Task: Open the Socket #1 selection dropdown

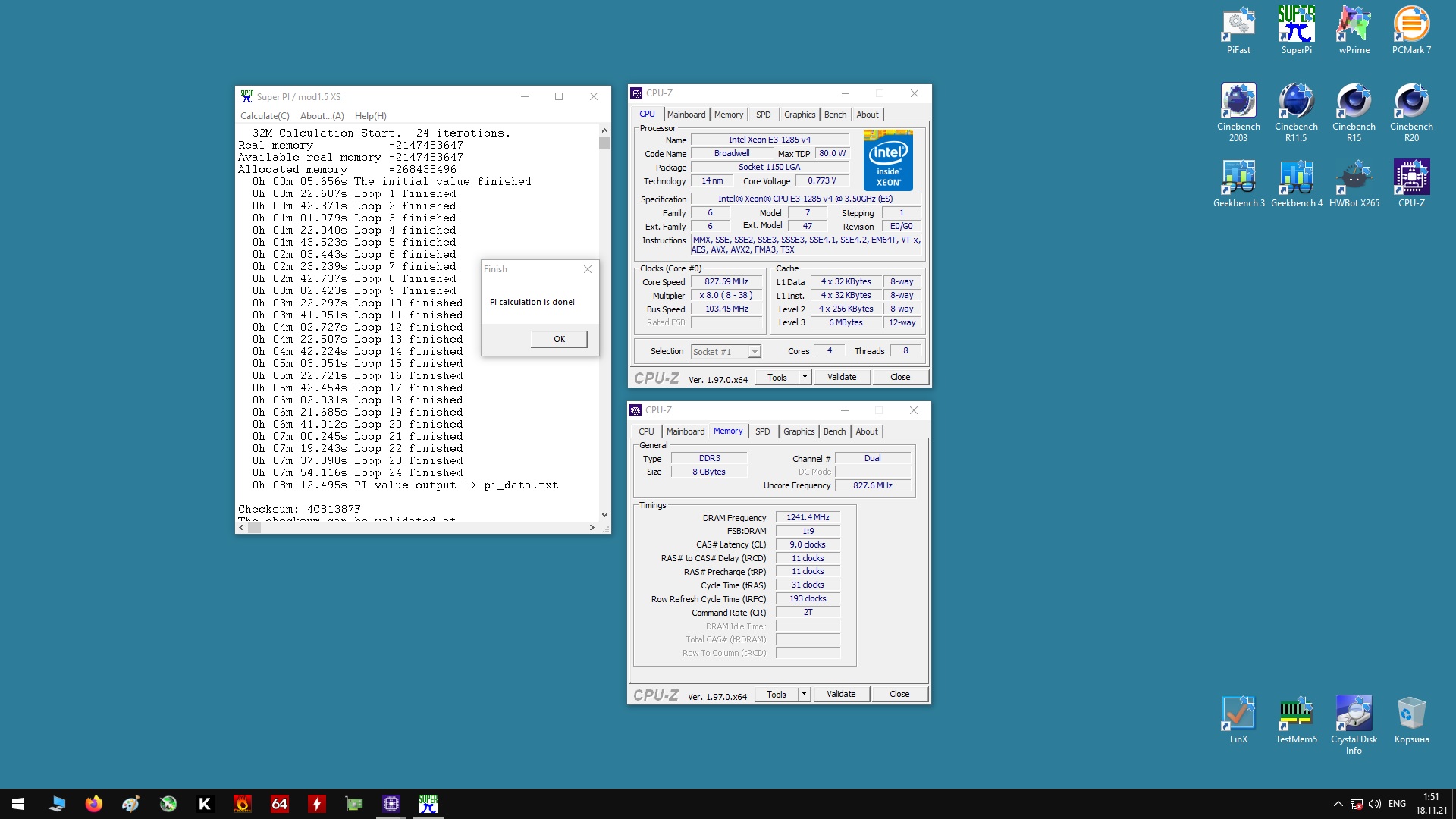Action: click(726, 352)
